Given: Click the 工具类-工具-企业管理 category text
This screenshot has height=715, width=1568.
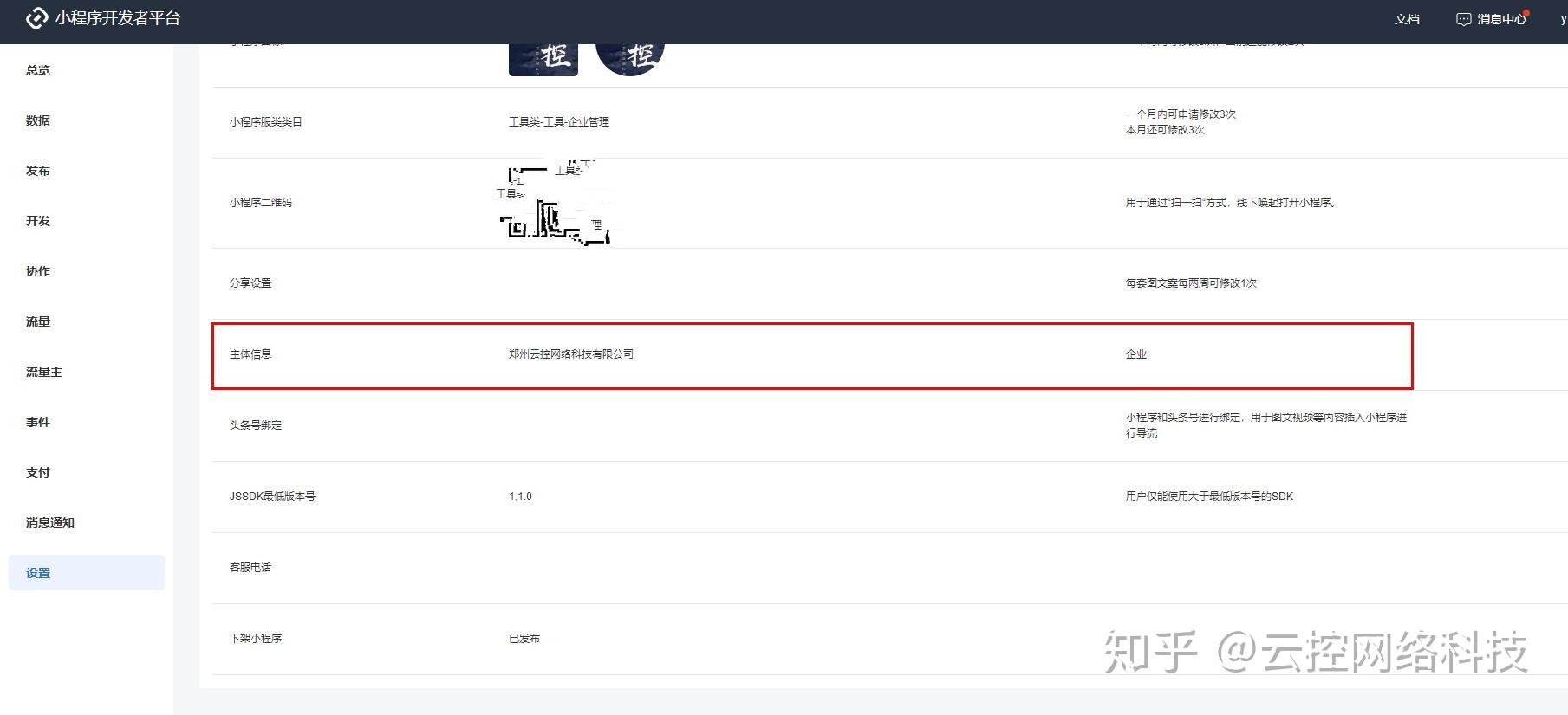Looking at the screenshot, I should (558, 122).
